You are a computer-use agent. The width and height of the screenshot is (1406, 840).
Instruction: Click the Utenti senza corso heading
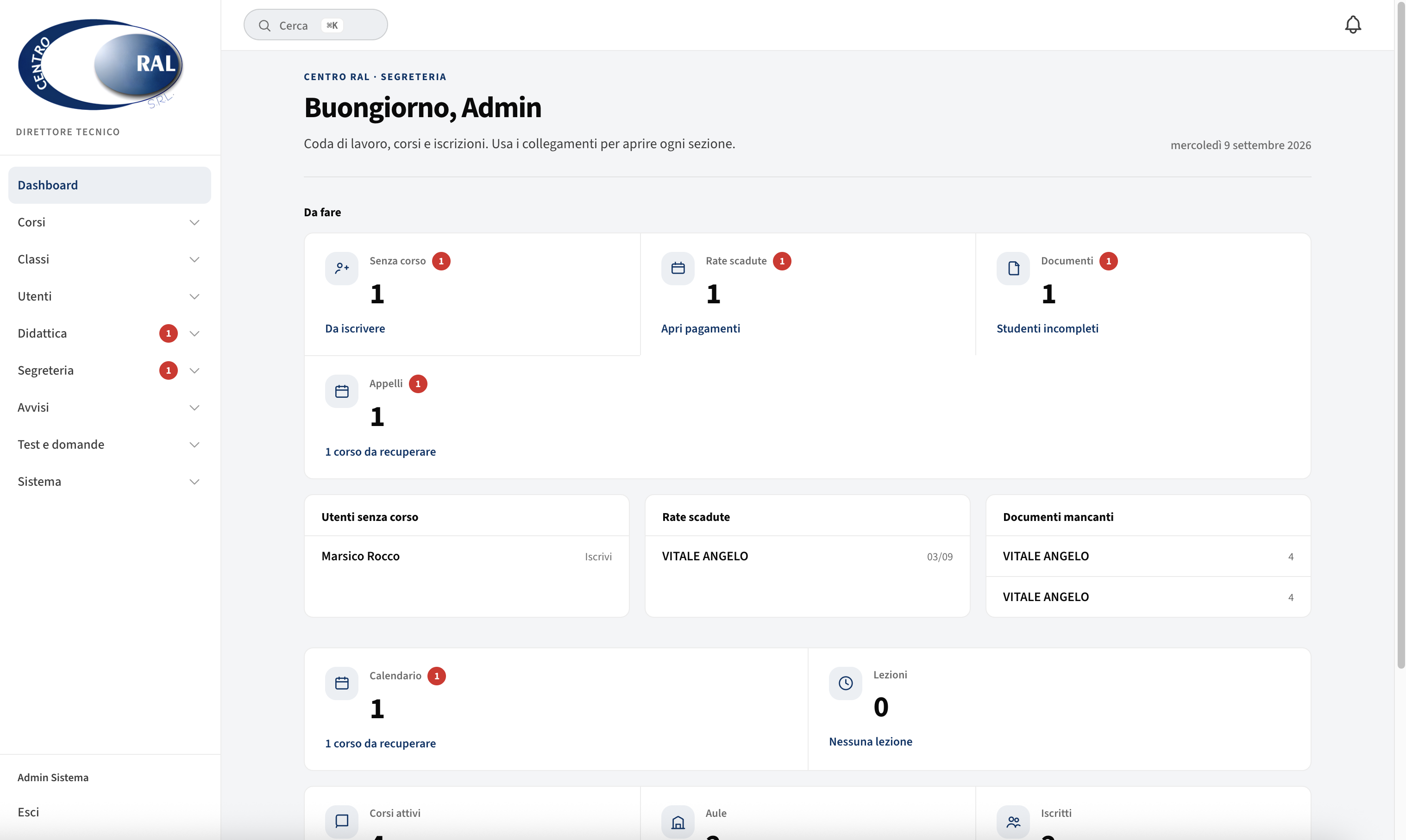[370, 517]
